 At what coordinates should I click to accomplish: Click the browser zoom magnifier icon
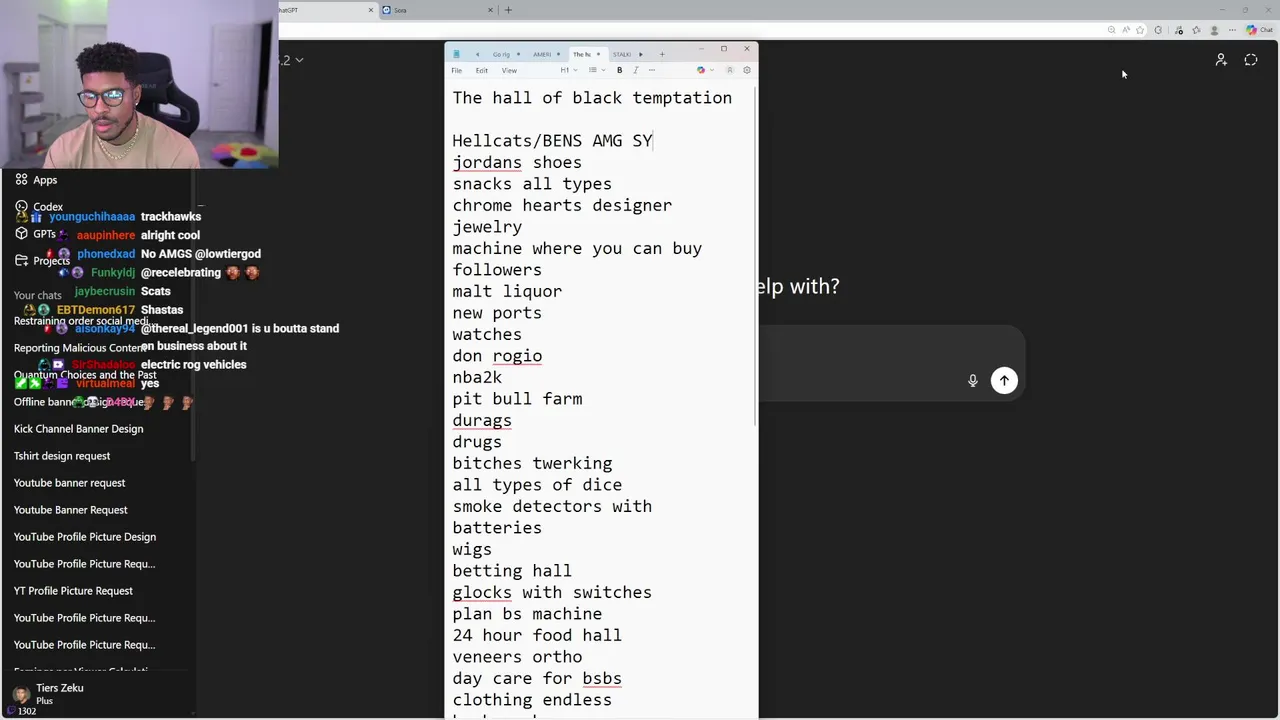click(1111, 30)
